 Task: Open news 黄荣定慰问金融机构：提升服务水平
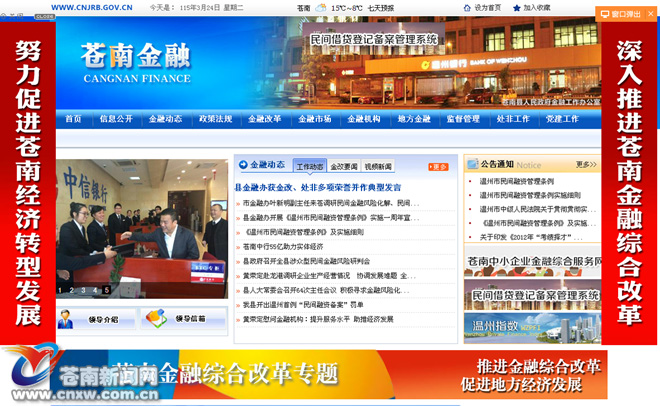(x=318, y=319)
